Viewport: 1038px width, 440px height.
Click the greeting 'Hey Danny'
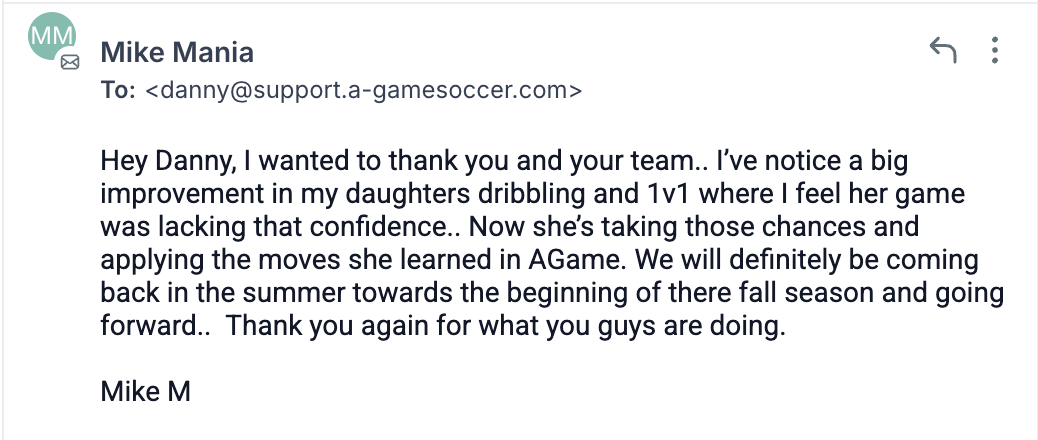tap(166, 161)
